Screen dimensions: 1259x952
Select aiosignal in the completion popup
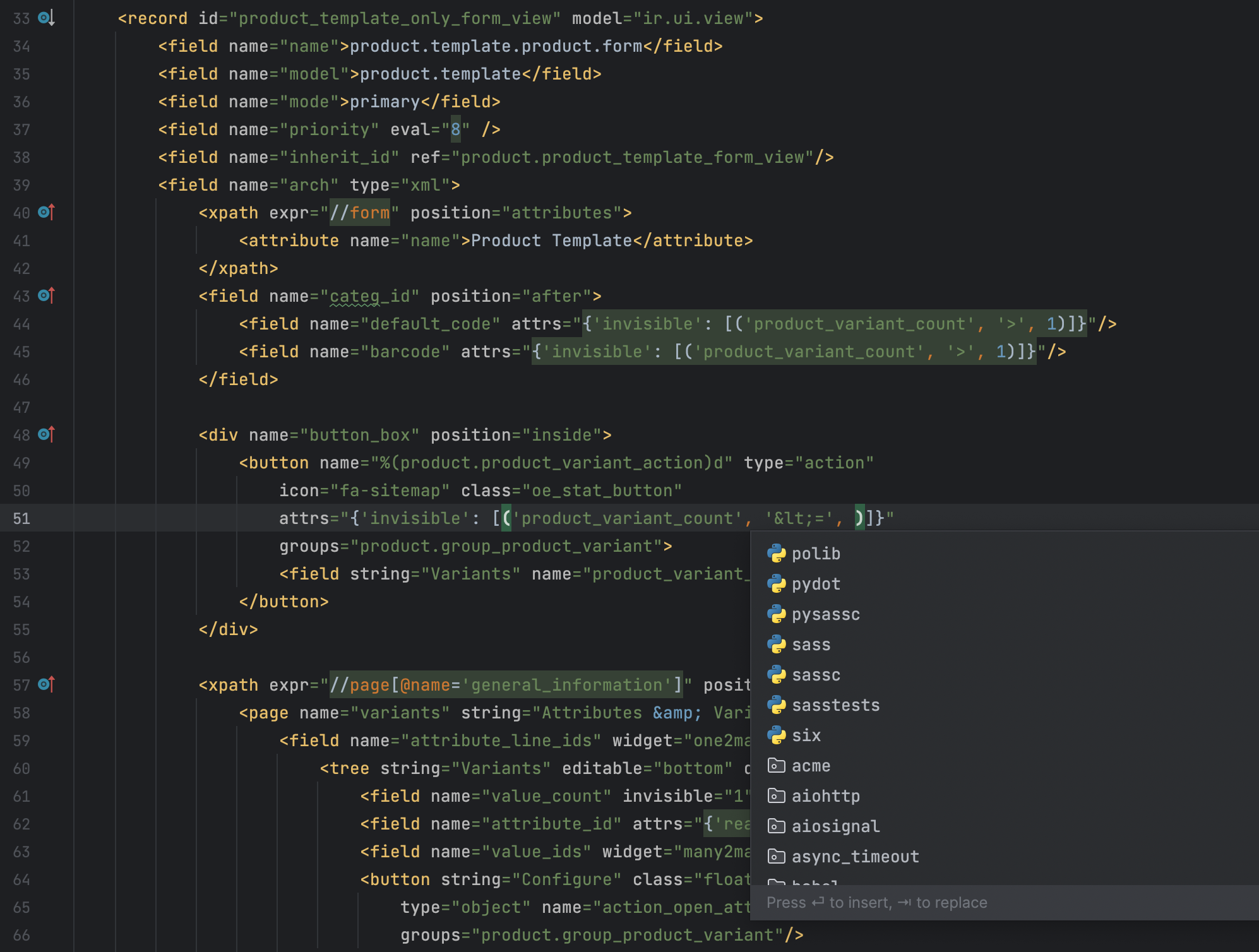[x=834, y=826]
